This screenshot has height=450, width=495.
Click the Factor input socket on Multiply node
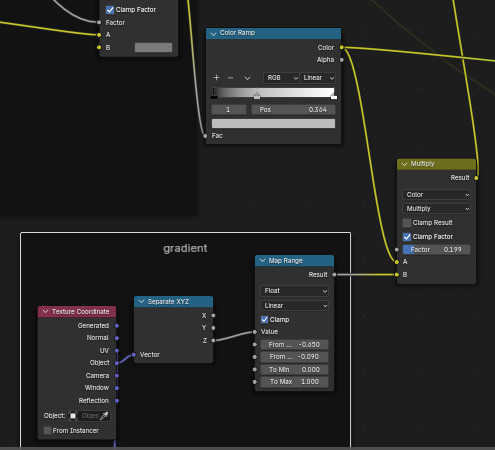(397, 250)
